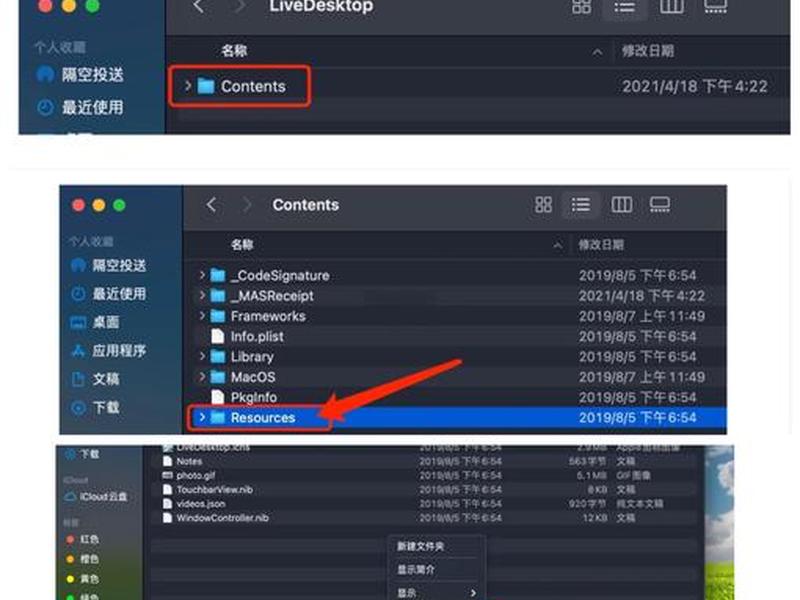Expand the _MASReceipt folder
The height and width of the screenshot is (600, 800).
[202, 295]
